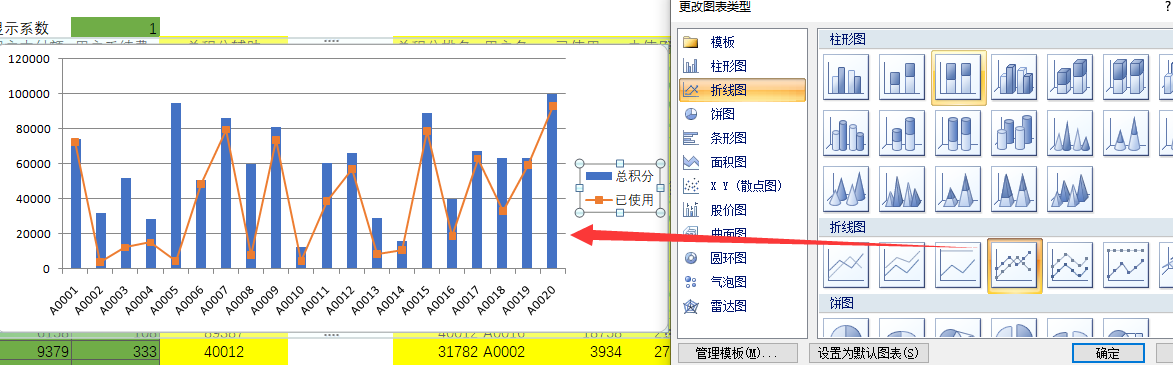Select the first pie chart thumbnail
The image size is (1173, 365).
tap(846, 328)
